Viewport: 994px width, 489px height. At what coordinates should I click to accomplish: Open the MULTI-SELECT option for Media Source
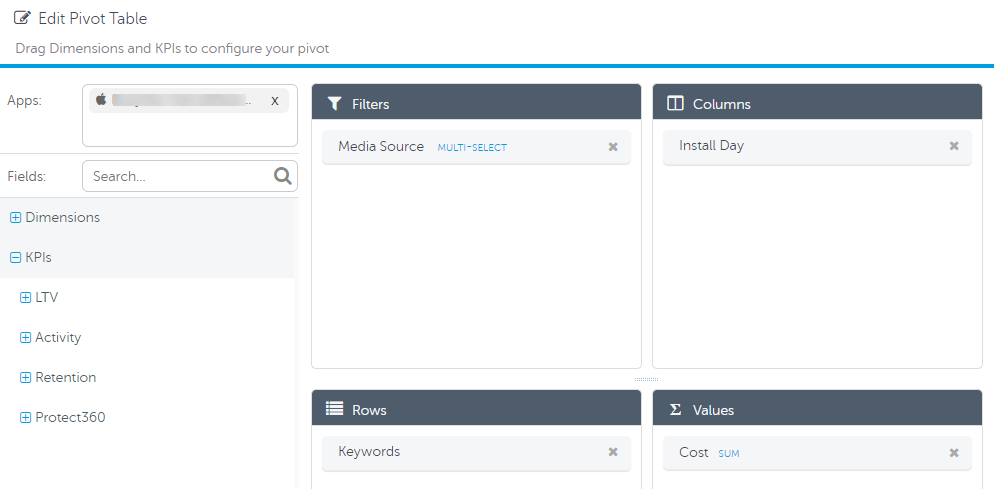(x=472, y=148)
